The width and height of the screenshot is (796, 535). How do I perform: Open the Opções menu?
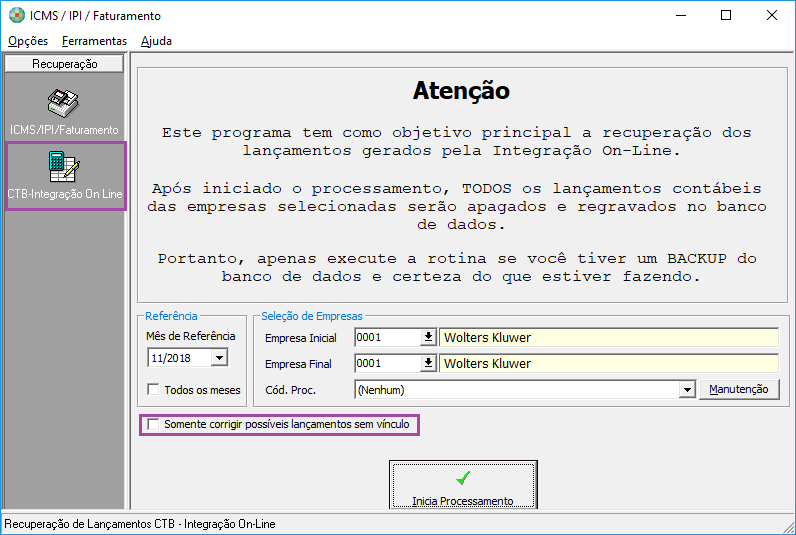point(28,41)
